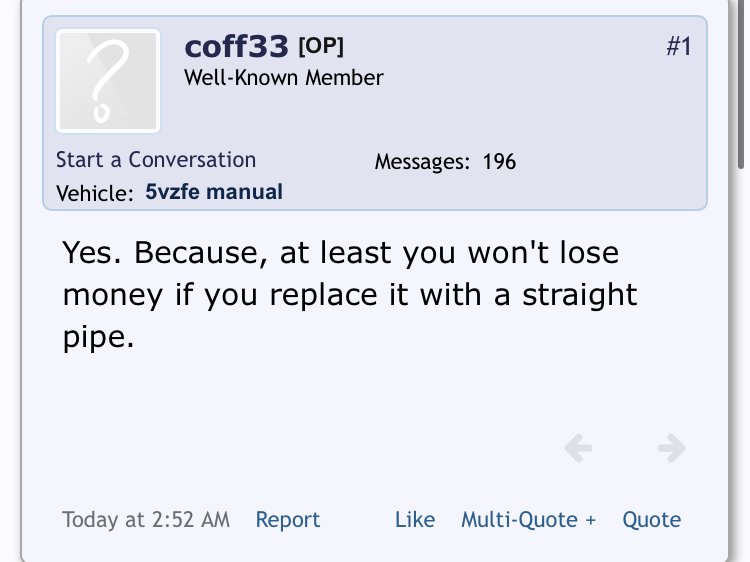This screenshot has width=750, height=562.
Task: Click the Messages label in user info
Action: 422,162
